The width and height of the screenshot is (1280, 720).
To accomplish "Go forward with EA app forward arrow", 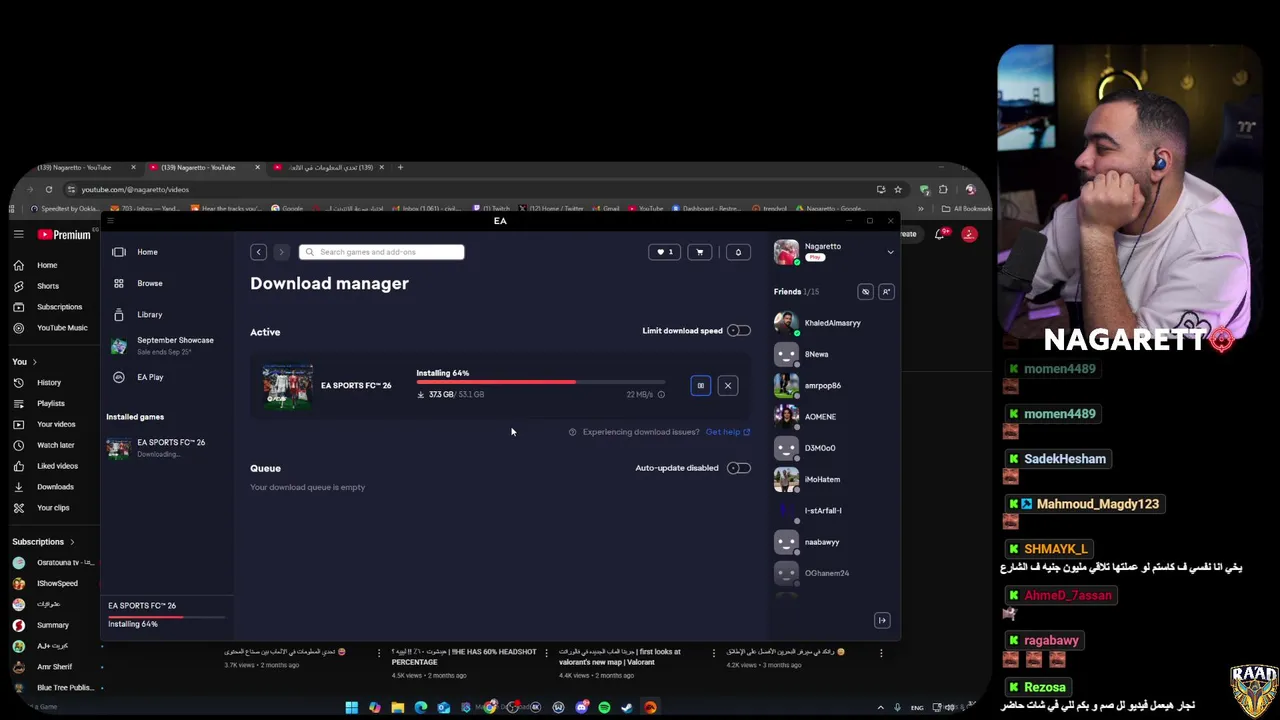I will pos(281,252).
